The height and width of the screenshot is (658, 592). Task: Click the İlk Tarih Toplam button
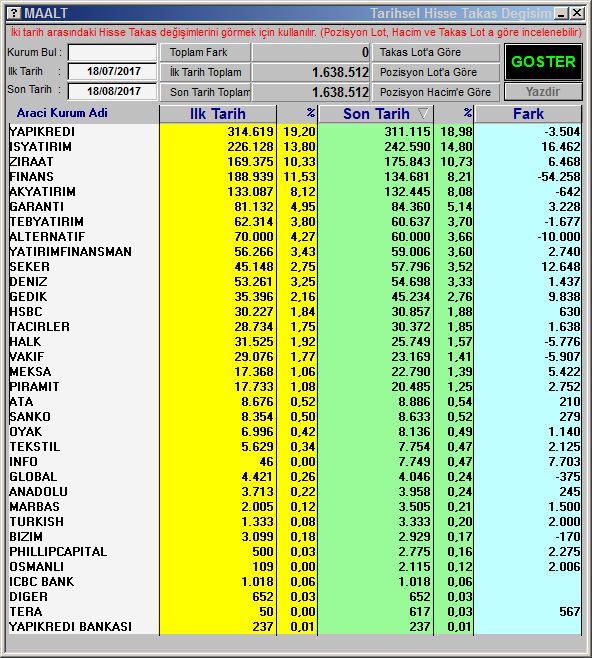coord(205,72)
